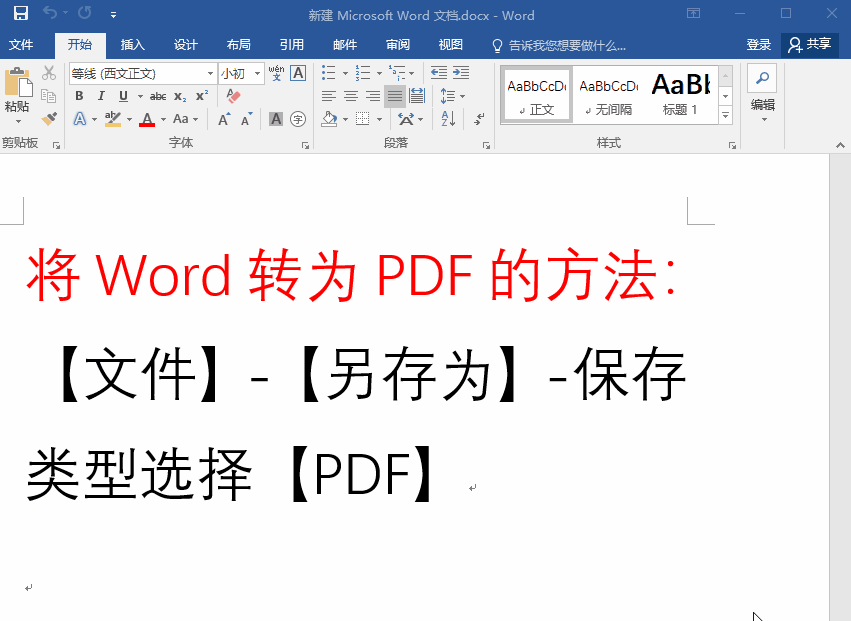Click the Undo arrow icon
851x621 pixels.
click(49, 12)
